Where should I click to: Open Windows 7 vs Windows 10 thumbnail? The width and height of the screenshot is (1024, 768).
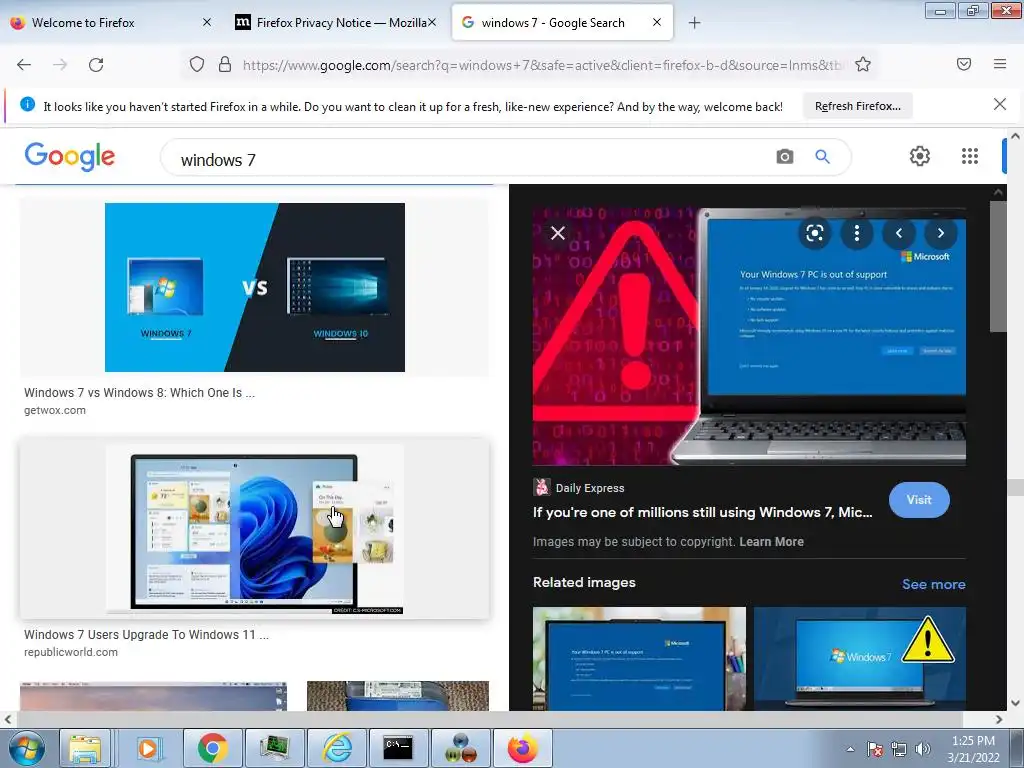[x=255, y=287]
